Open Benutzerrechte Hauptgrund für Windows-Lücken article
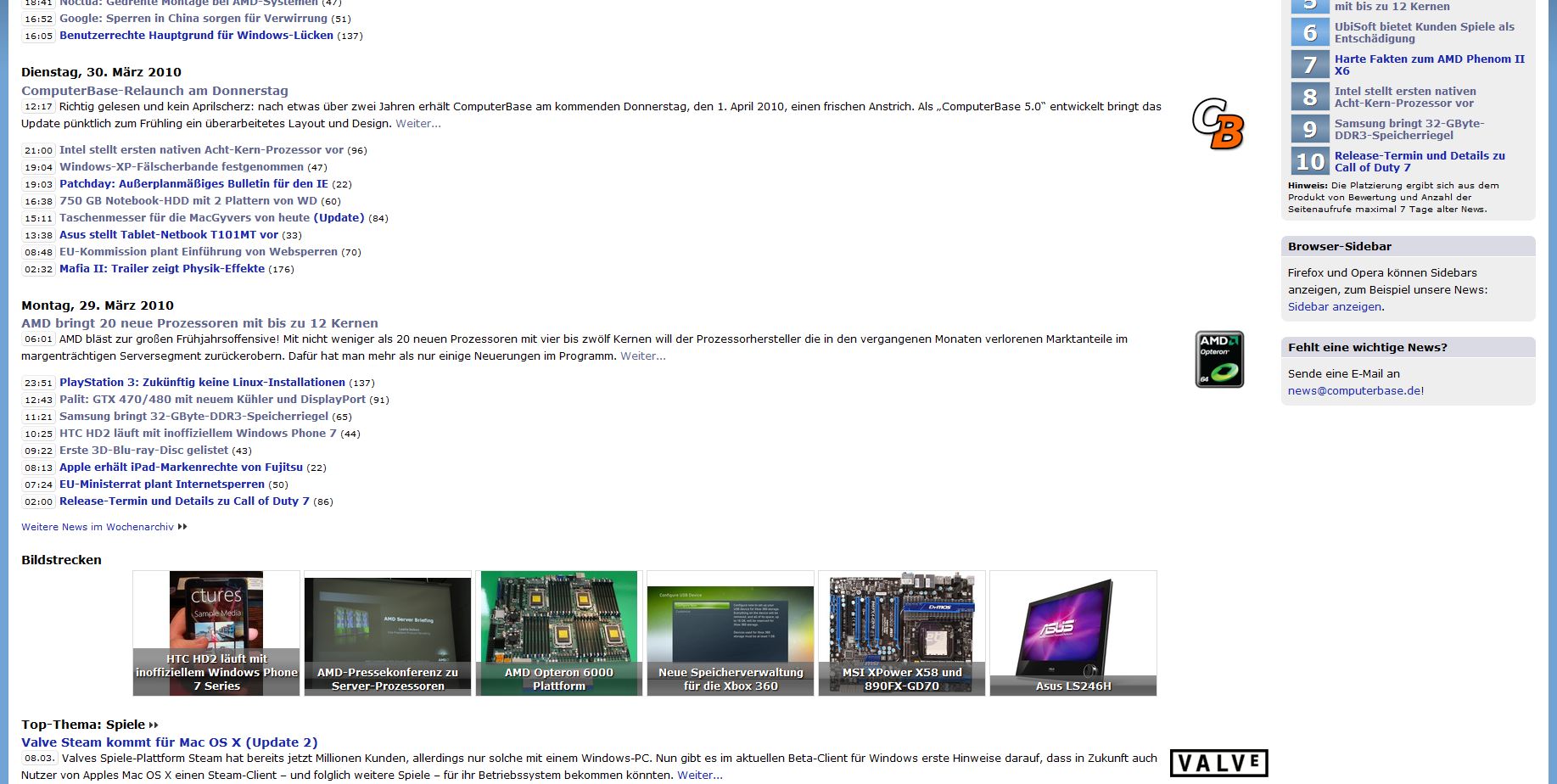 pos(196,36)
